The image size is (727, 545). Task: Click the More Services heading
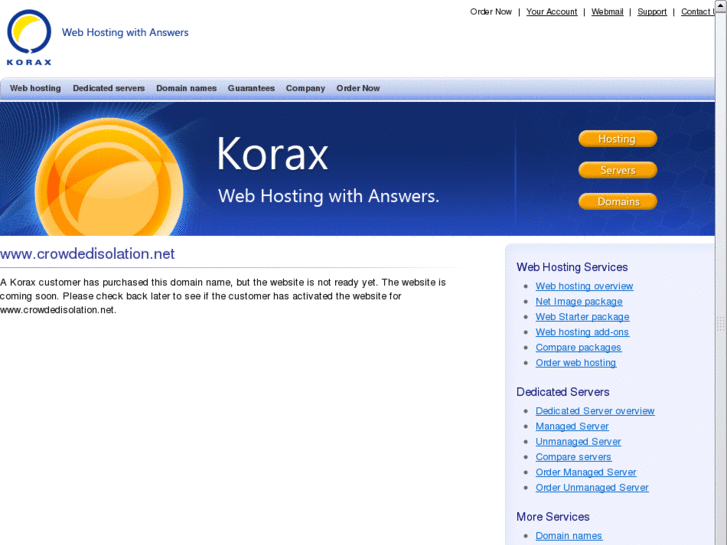[x=553, y=517]
